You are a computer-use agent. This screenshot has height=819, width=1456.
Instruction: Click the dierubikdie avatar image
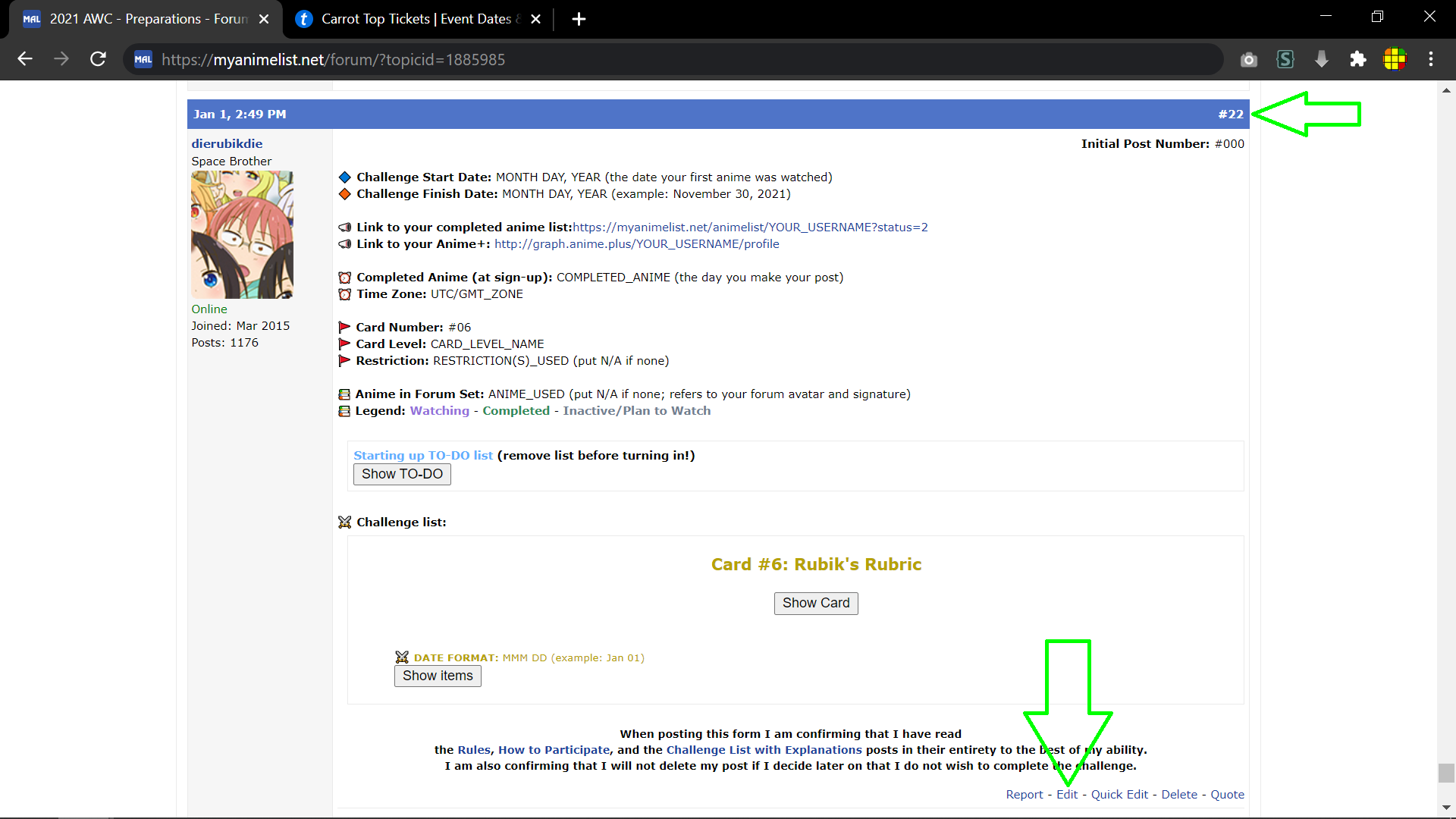[242, 234]
